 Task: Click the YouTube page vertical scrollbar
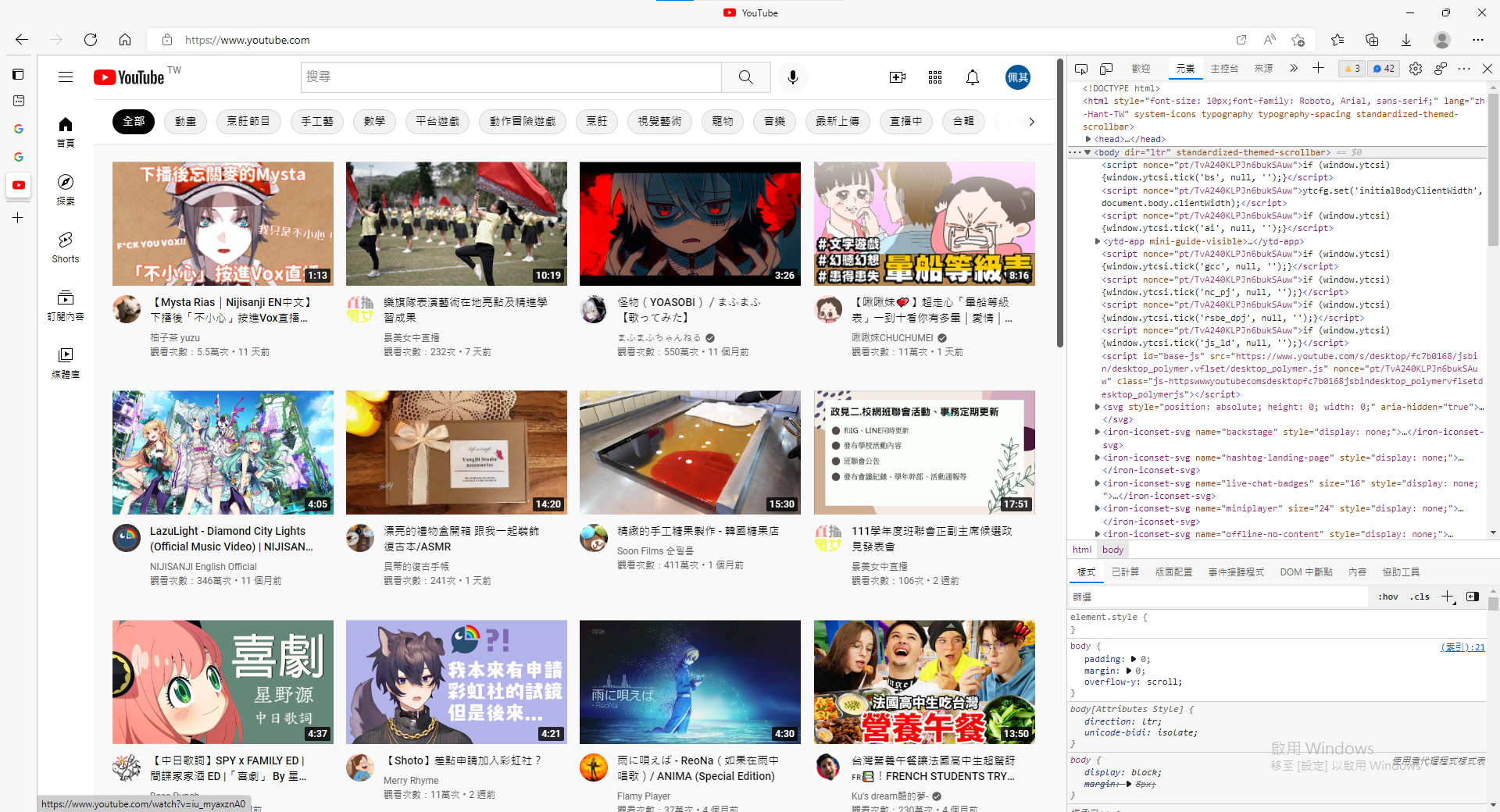pyautogui.click(x=1060, y=203)
